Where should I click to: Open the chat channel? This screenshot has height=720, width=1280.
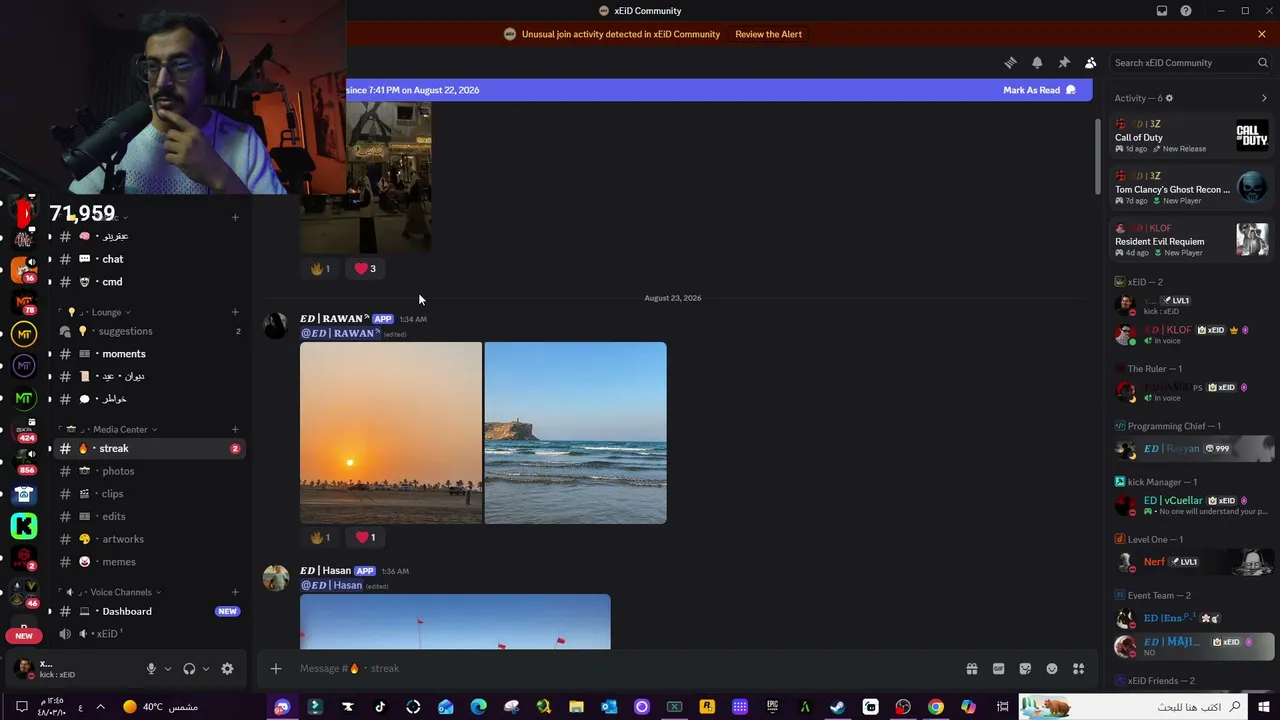click(149, 259)
